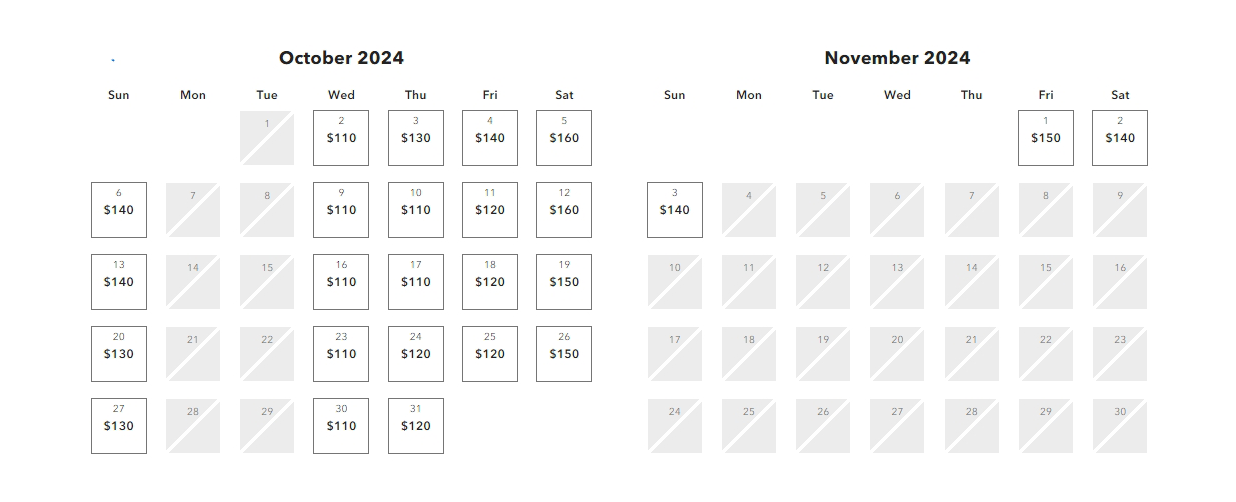Pick Friday October 4 for $140
This screenshot has height=502, width=1236.
[x=490, y=138]
